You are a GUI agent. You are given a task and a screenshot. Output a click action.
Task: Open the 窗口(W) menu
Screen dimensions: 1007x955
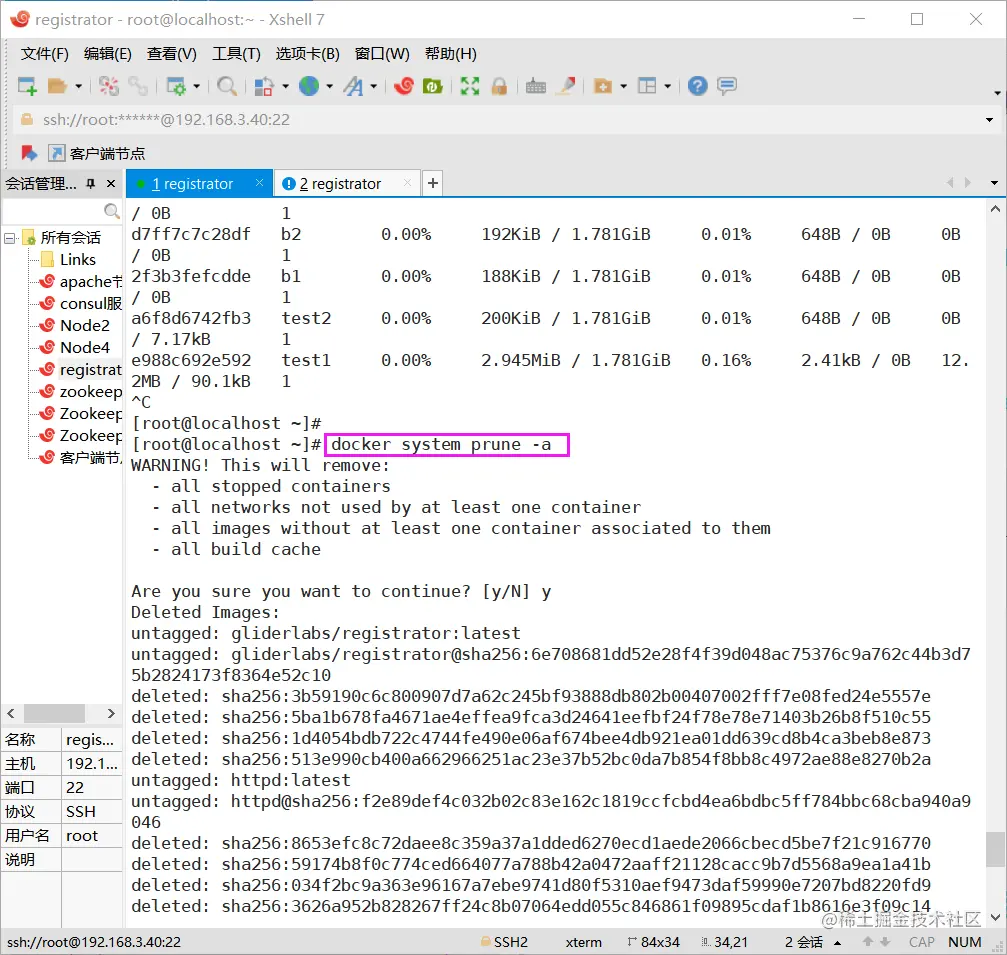click(x=382, y=53)
